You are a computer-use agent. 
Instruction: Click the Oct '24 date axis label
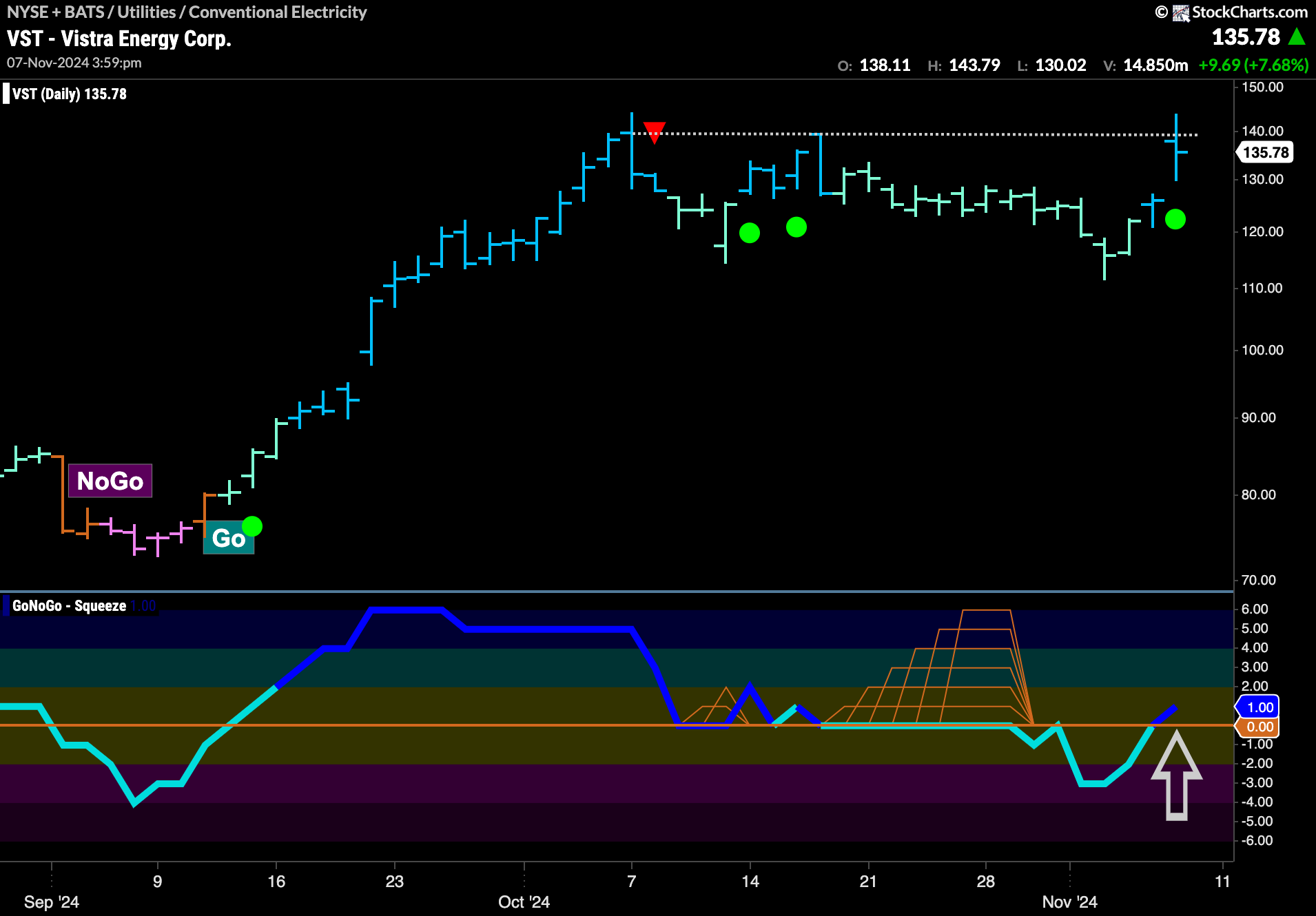(x=524, y=902)
